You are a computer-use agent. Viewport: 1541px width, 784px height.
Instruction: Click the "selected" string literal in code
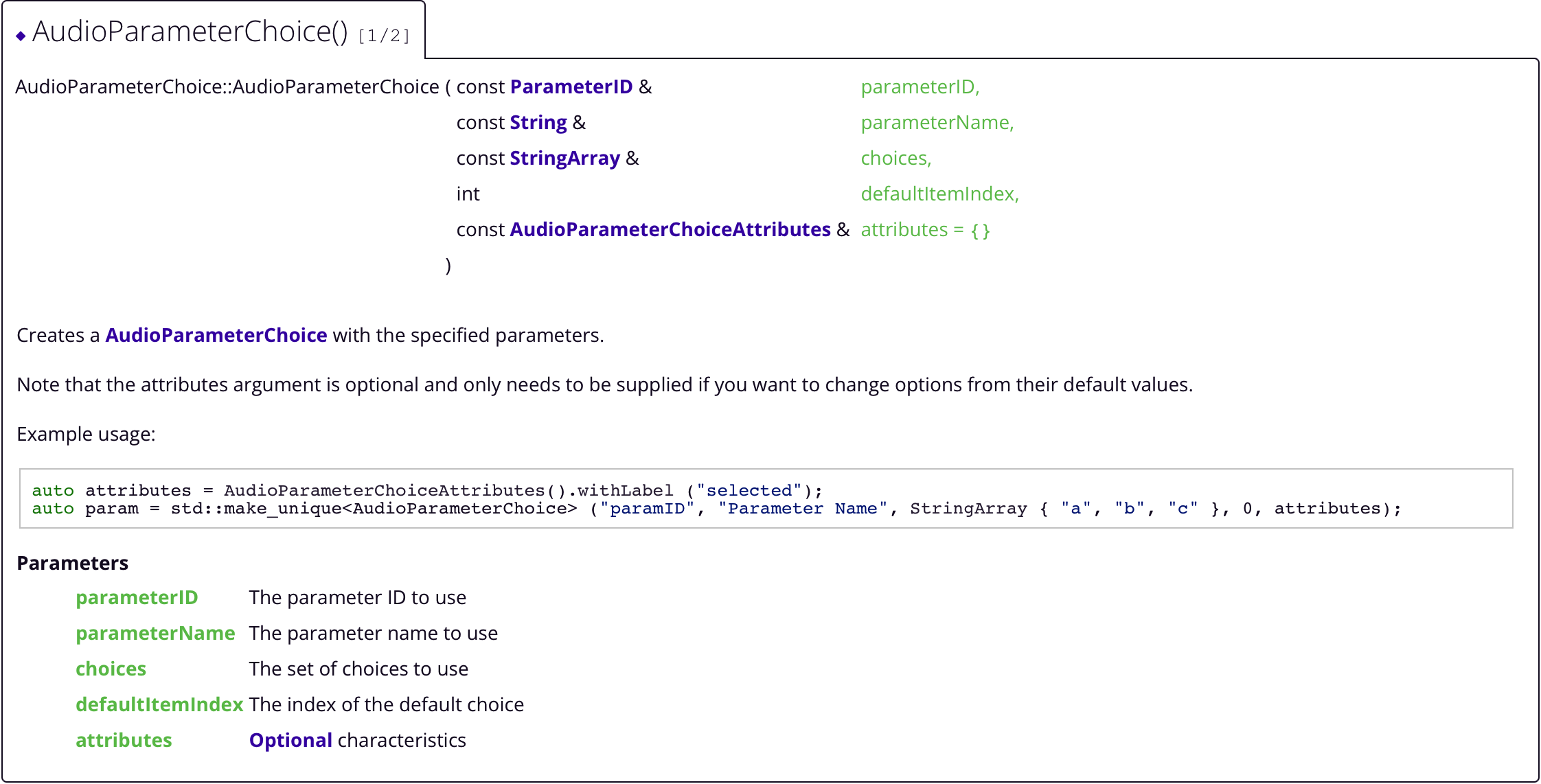[x=749, y=490]
